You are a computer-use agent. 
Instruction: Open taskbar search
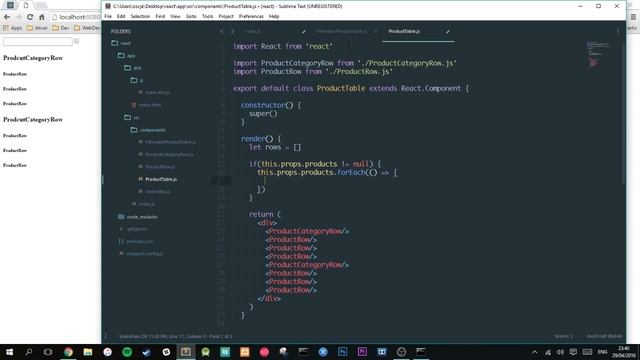[29, 352]
